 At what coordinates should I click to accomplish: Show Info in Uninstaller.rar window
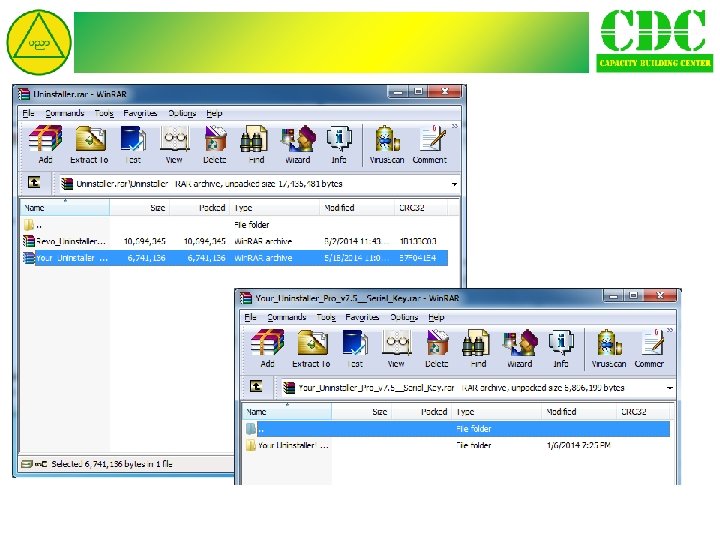[x=339, y=145]
